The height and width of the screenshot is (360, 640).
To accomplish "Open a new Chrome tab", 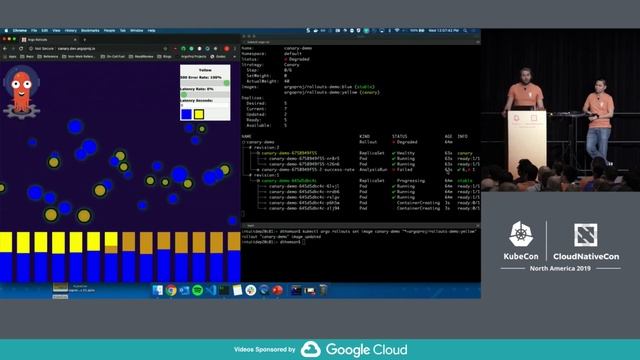I will 84,40.
